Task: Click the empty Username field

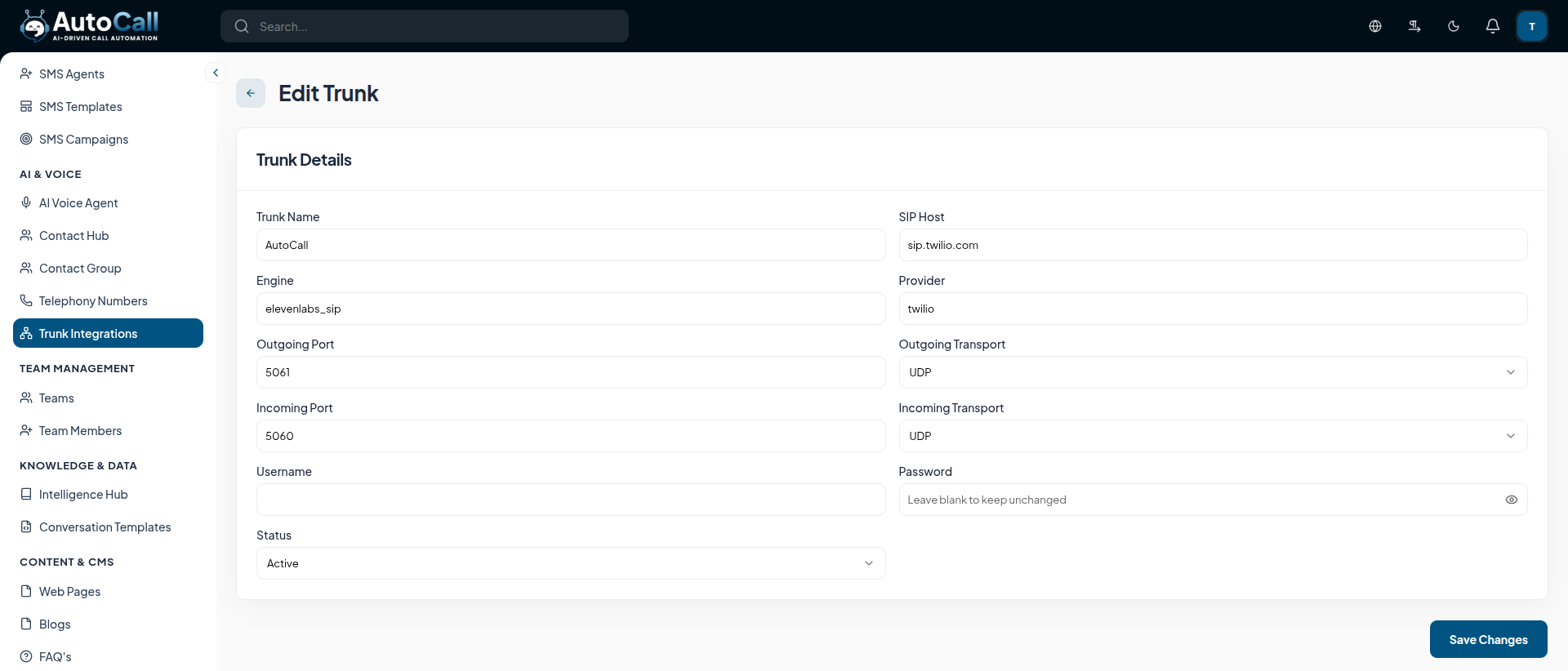Action: 571,500
